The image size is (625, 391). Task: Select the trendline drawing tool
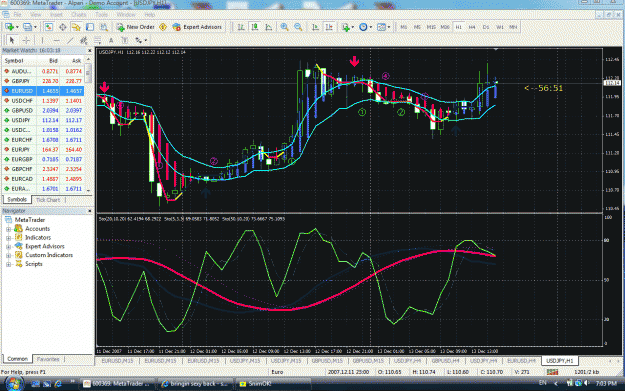click(x=70, y=40)
